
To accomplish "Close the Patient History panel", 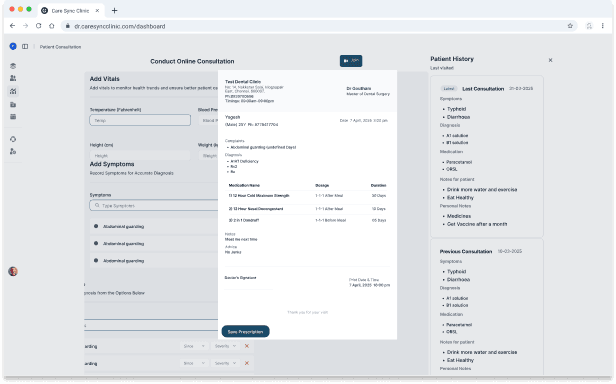I will [550, 60].
